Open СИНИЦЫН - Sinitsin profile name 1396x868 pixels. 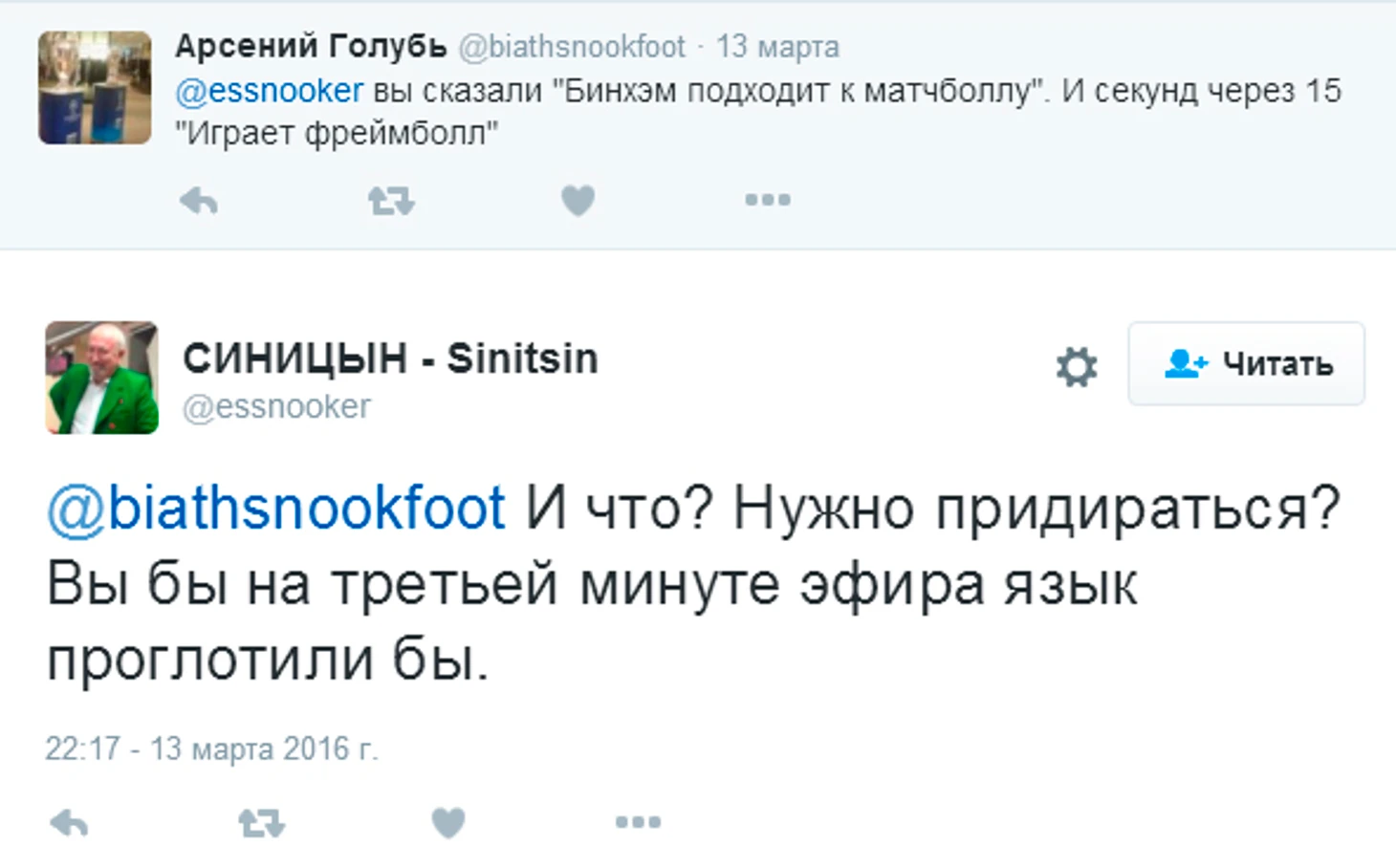(390, 358)
